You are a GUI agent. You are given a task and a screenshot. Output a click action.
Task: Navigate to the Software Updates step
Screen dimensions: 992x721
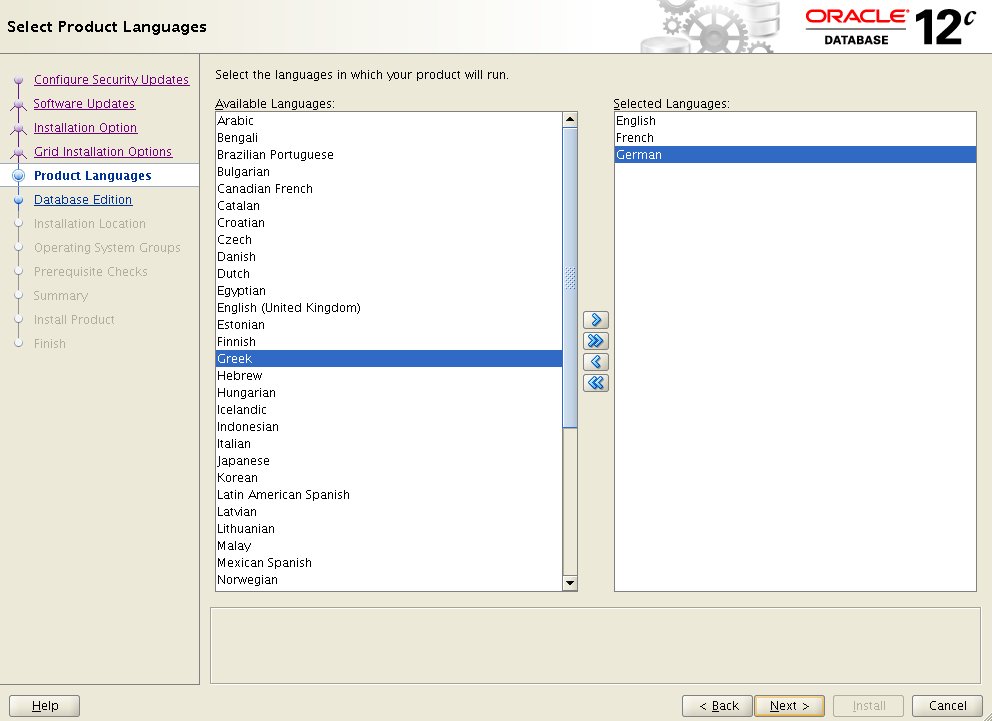85,103
